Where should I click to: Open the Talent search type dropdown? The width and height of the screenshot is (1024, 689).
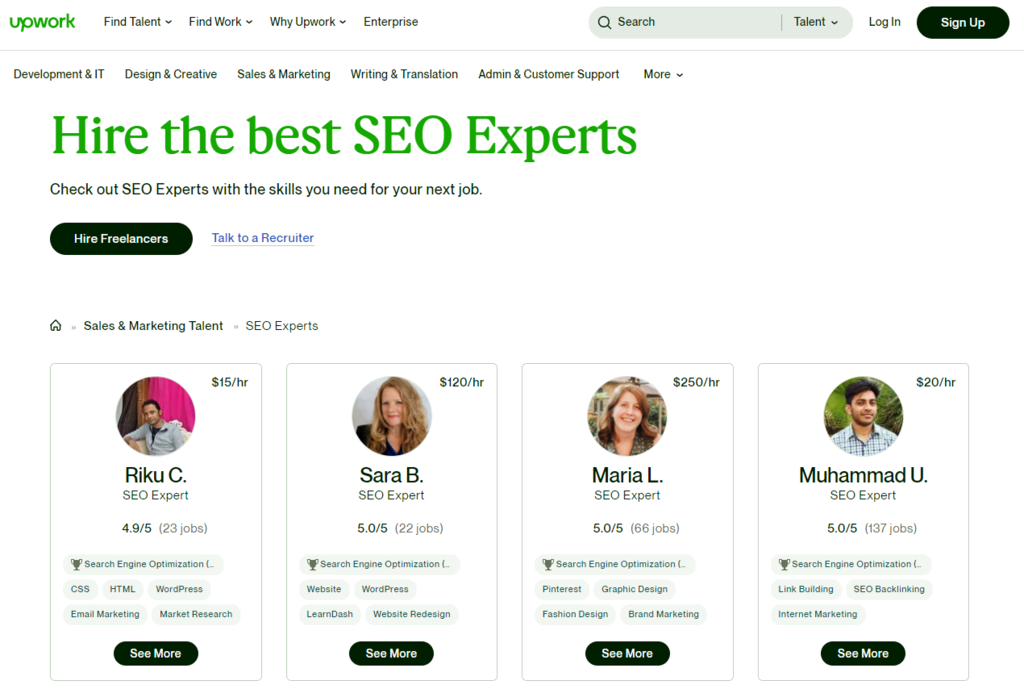[816, 22]
